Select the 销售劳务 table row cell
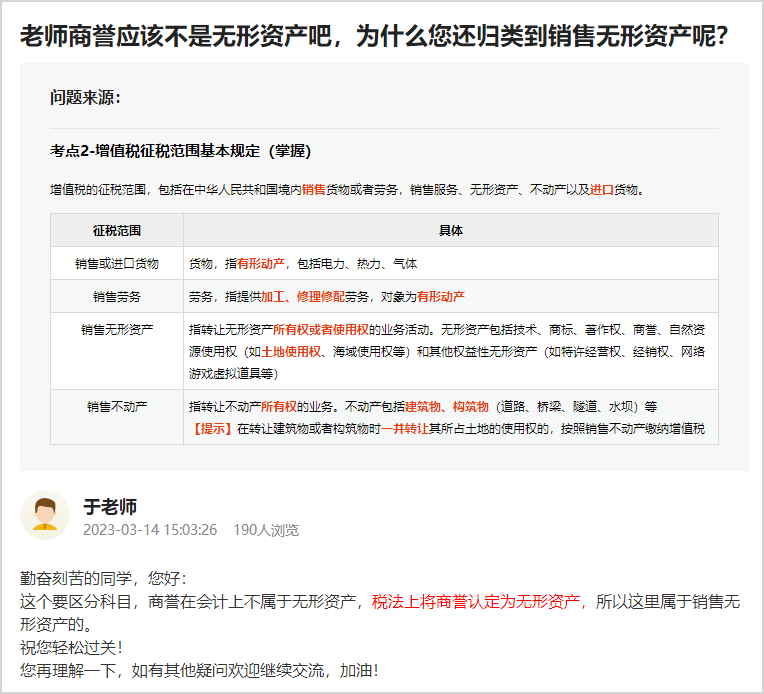Viewport: 764px width, 694px height. [117, 297]
